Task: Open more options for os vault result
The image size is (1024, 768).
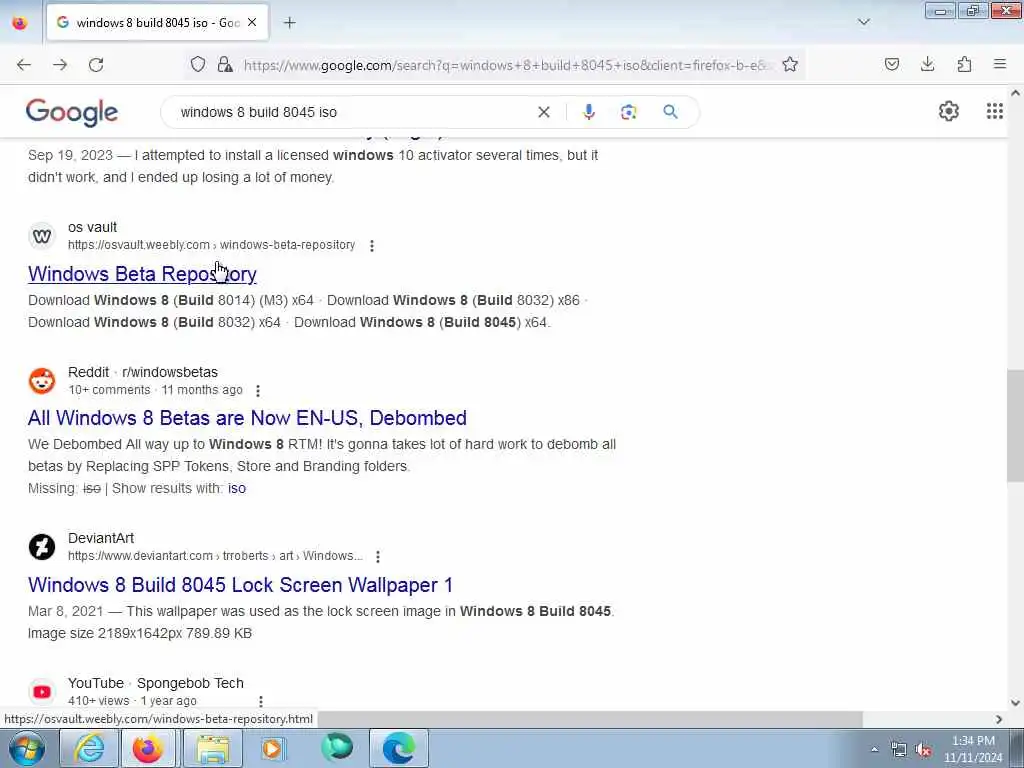Action: 372,246
